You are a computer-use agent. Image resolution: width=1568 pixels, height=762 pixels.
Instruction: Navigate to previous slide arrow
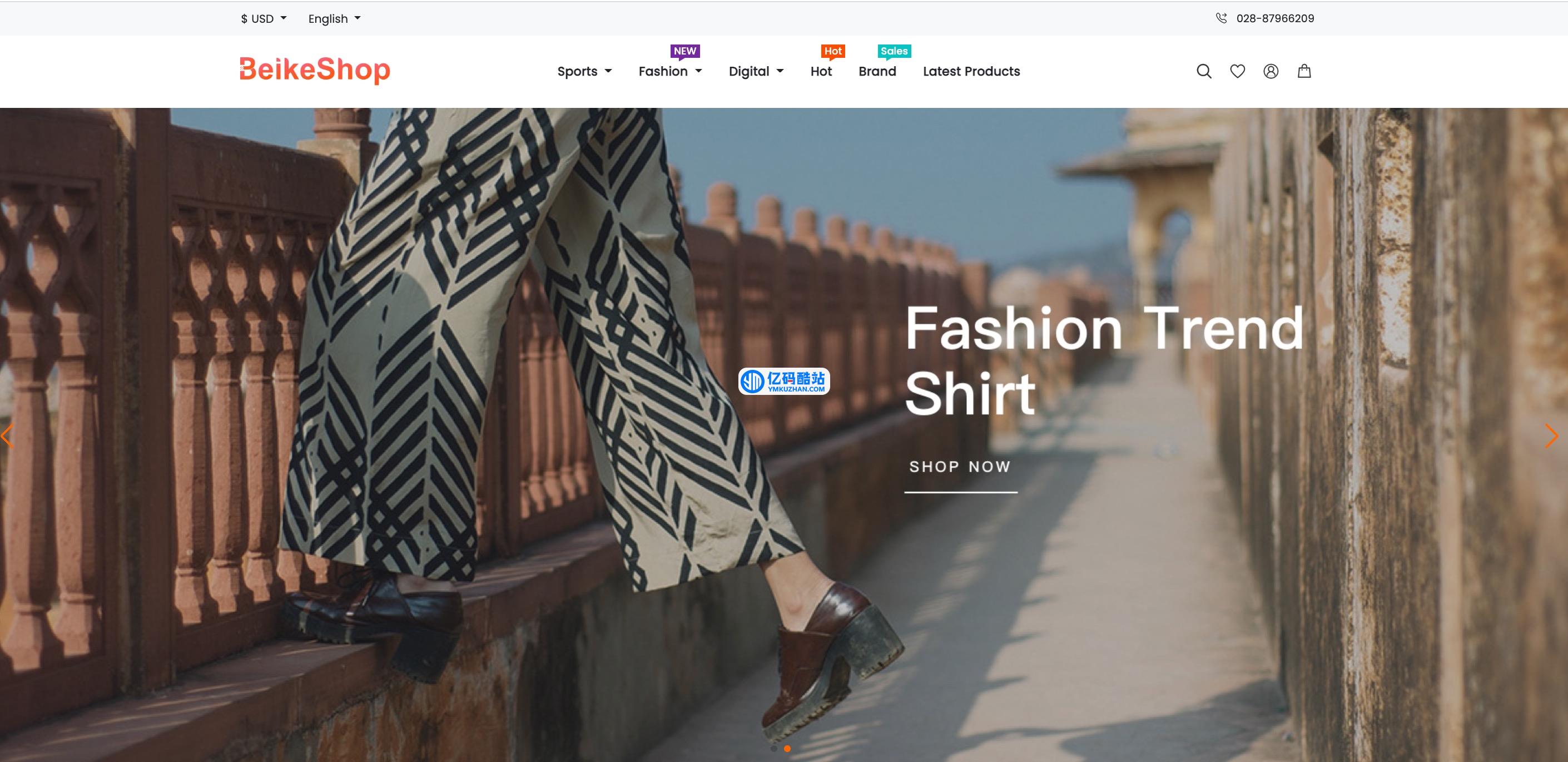(x=7, y=434)
